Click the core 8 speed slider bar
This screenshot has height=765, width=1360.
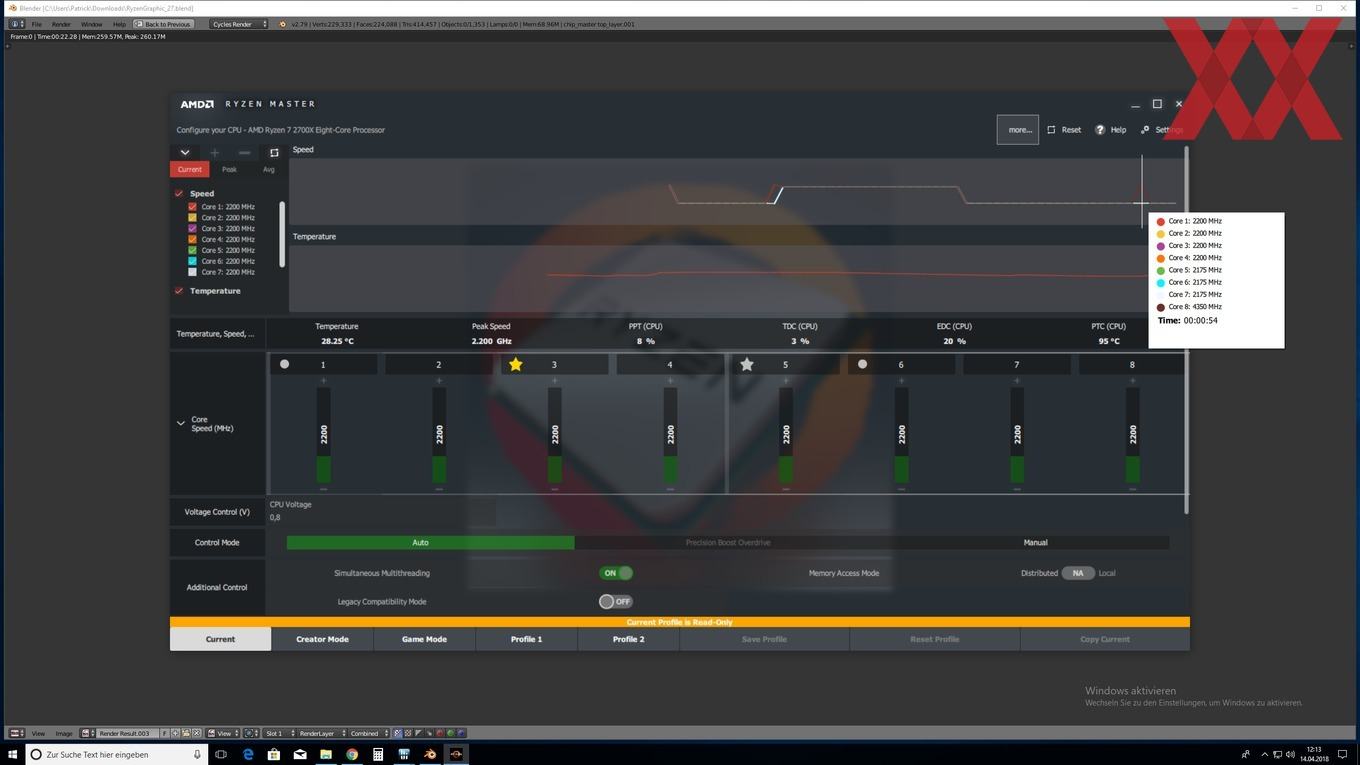(x=1132, y=435)
